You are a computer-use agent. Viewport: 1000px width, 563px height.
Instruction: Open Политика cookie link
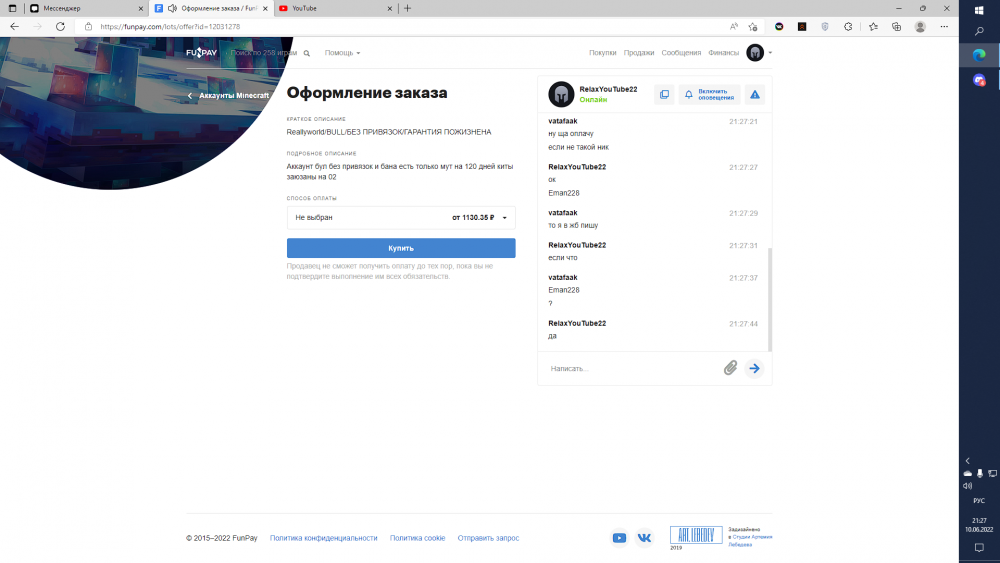coord(418,538)
